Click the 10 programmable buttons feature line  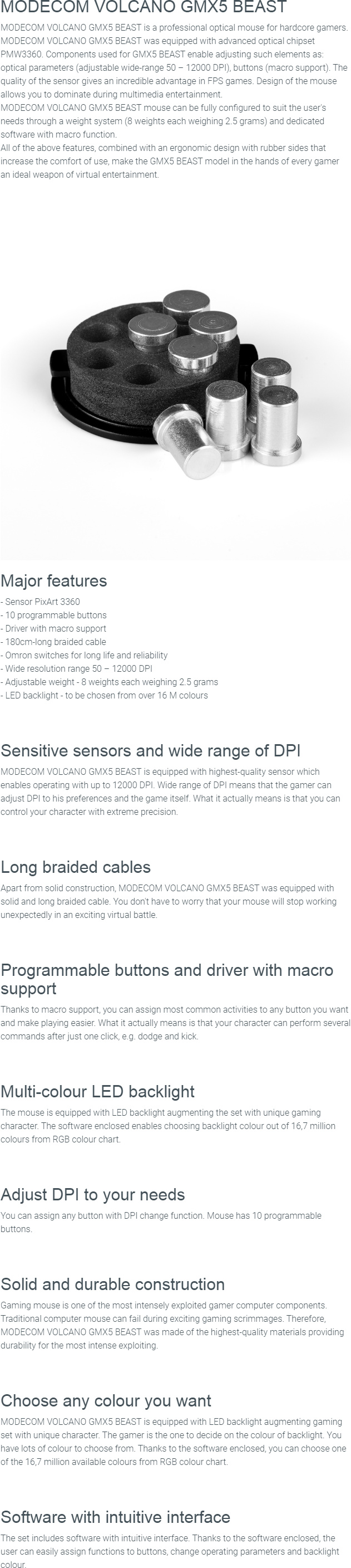53,615
